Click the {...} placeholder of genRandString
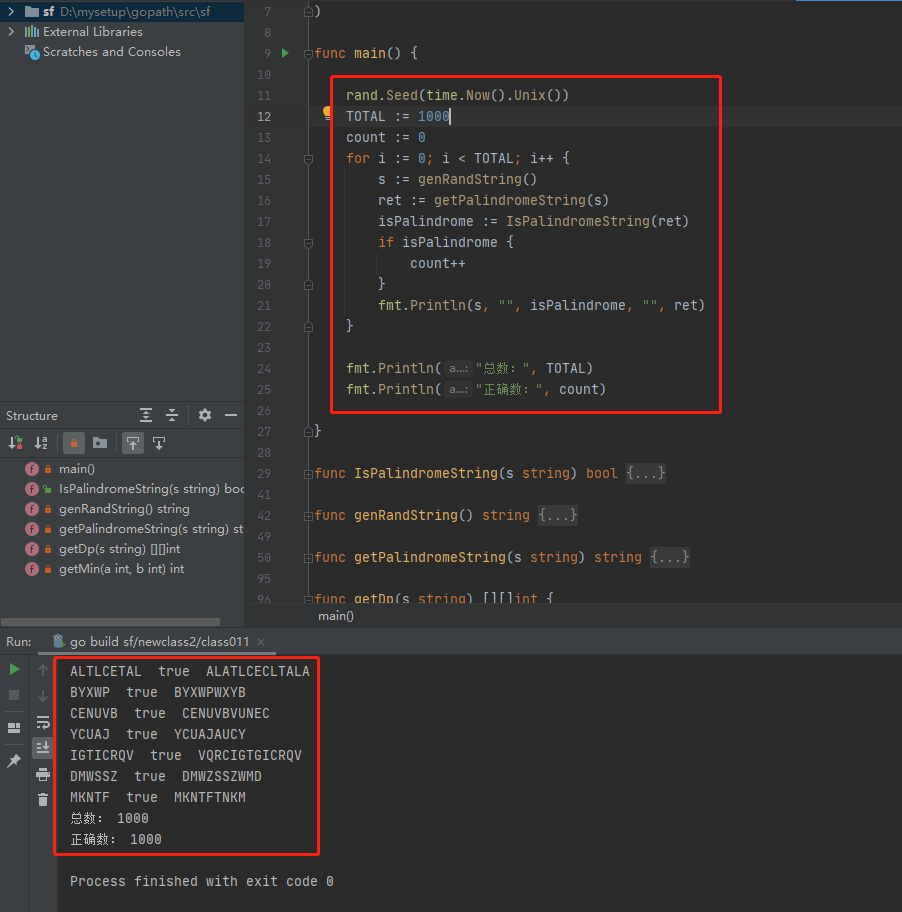Viewport: 902px width, 912px height. click(x=558, y=515)
